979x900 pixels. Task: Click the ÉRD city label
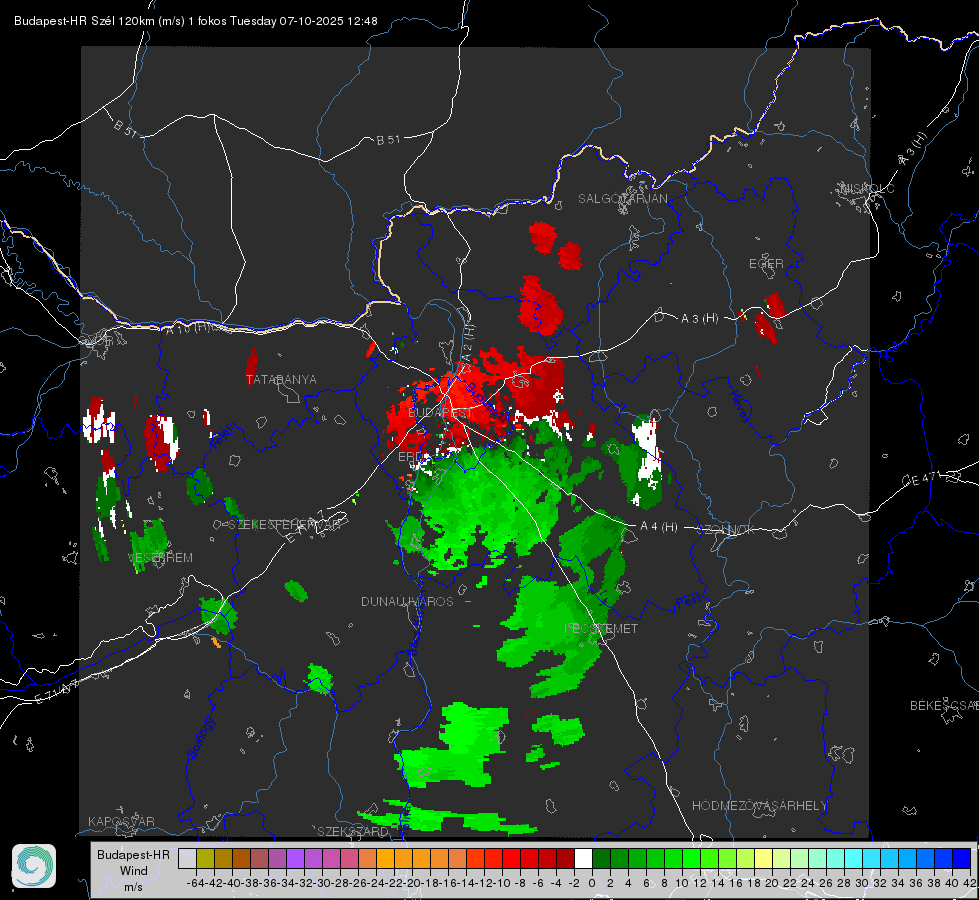[410, 457]
